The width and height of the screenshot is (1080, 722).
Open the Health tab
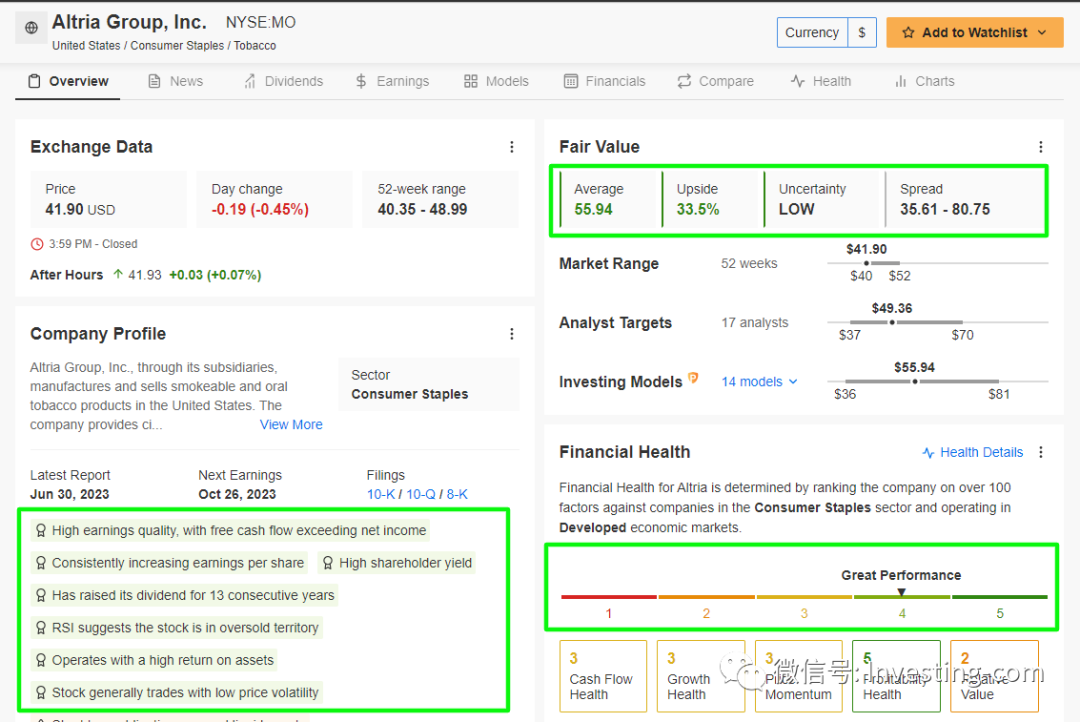(x=820, y=81)
